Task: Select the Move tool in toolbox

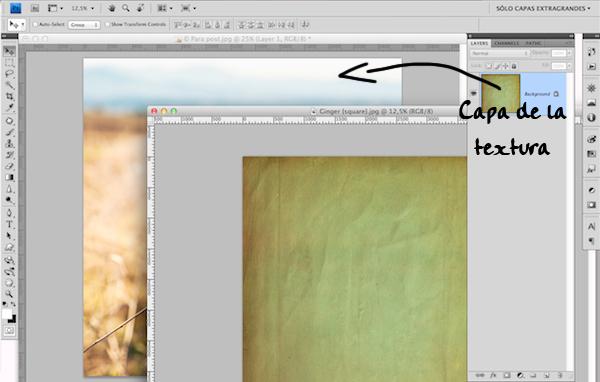Action: 9,51
